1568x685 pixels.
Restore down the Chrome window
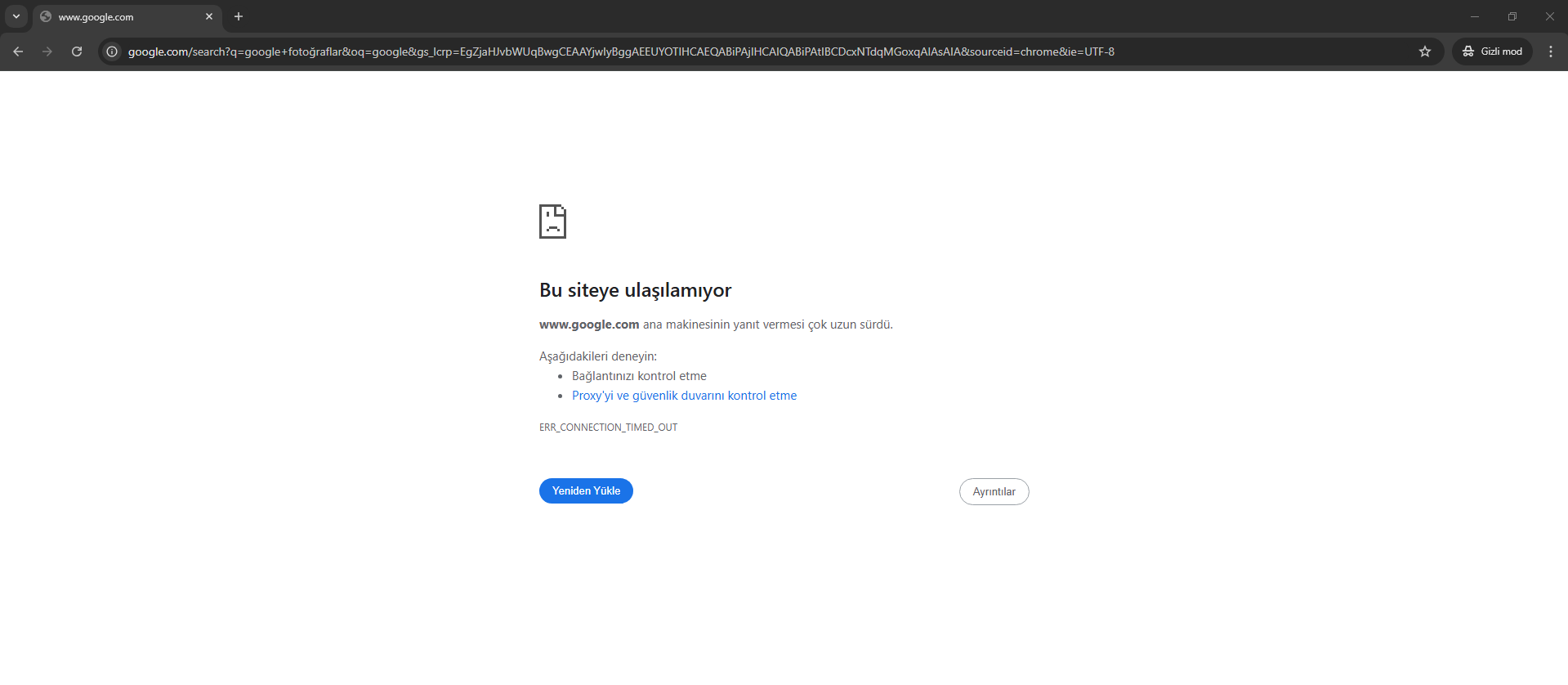1512,16
